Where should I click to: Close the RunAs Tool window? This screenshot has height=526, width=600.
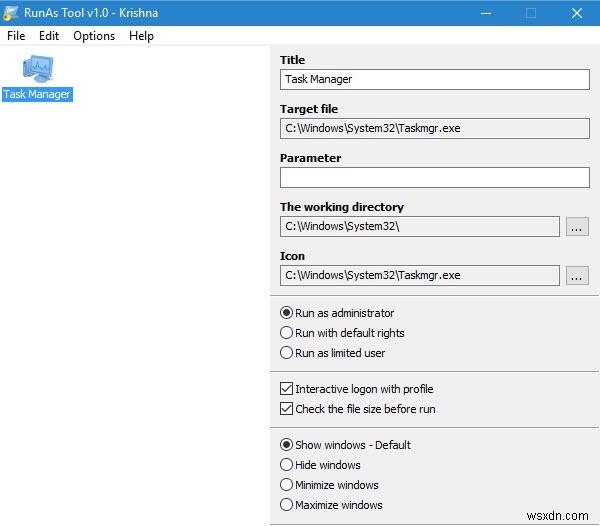[577, 13]
